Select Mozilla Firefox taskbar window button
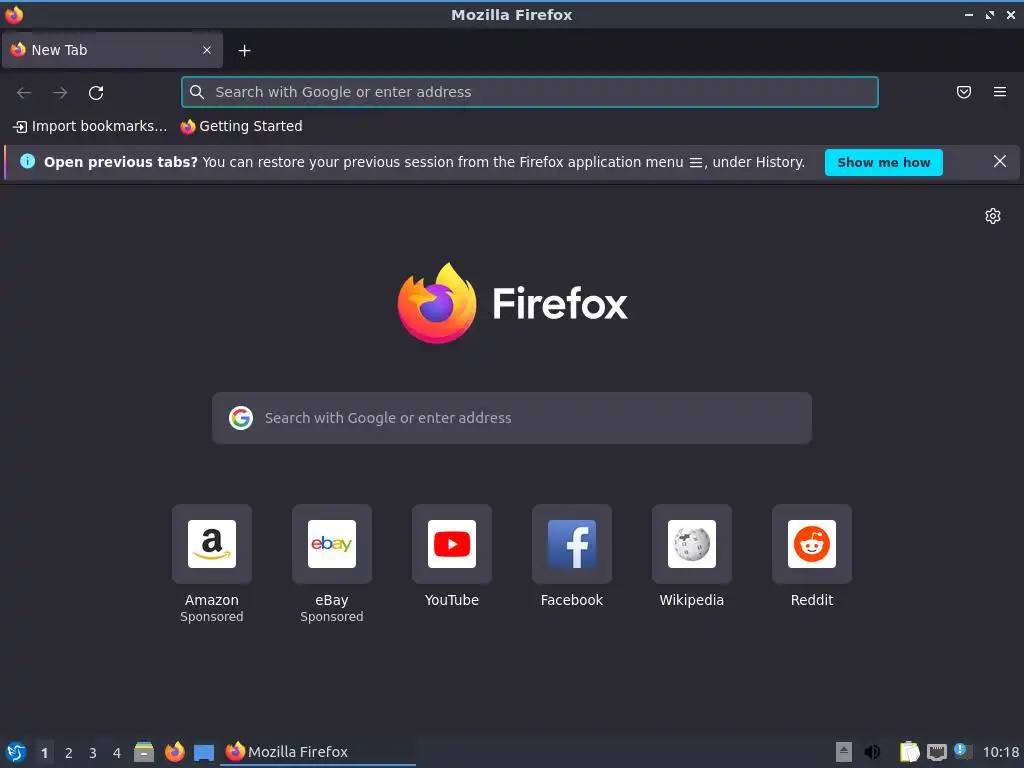The image size is (1024, 768). click(318, 752)
